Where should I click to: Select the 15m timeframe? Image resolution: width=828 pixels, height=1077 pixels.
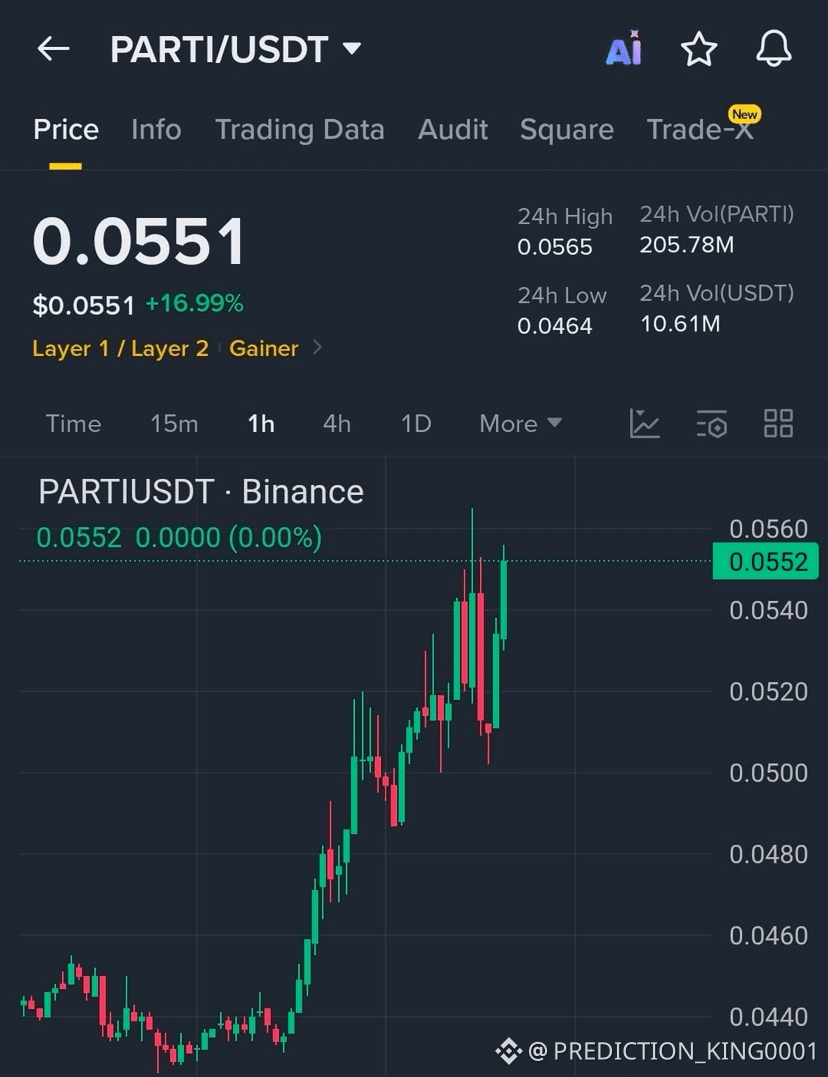pos(175,424)
